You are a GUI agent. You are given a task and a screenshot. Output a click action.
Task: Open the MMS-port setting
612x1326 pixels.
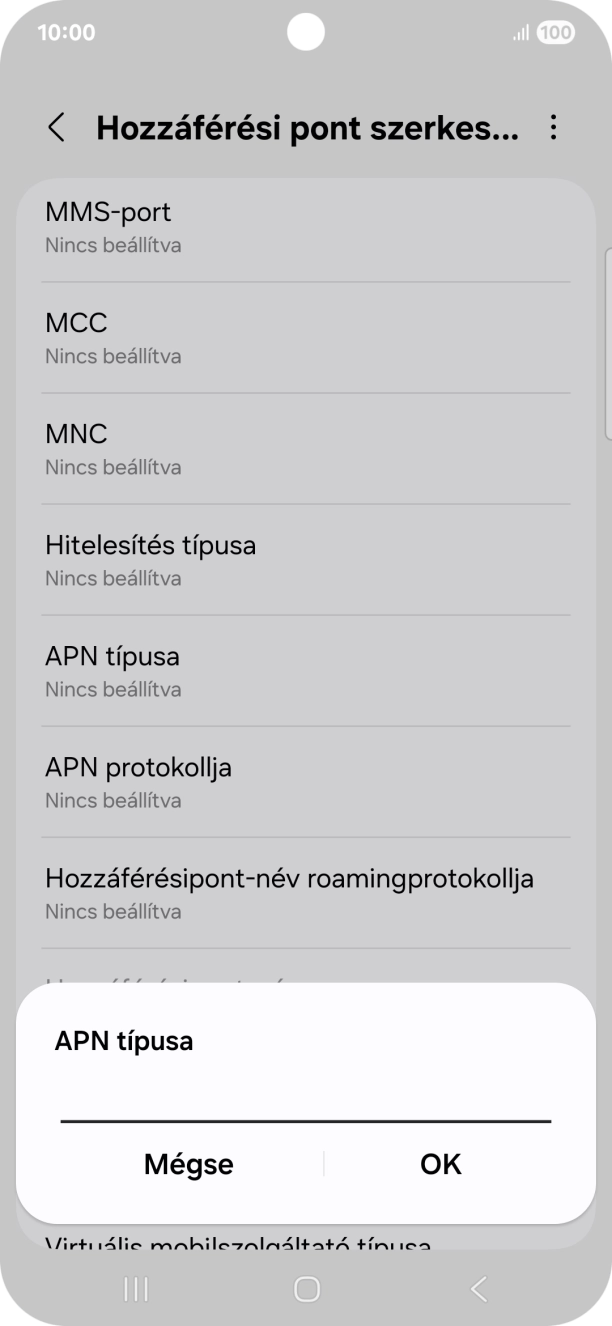click(306, 225)
